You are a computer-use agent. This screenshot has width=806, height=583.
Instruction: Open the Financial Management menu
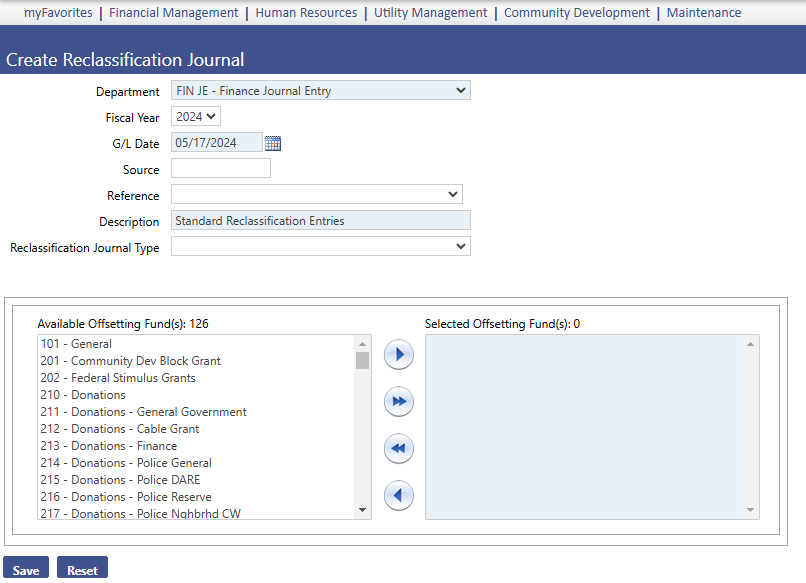pyautogui.click(x=174, y=13)
